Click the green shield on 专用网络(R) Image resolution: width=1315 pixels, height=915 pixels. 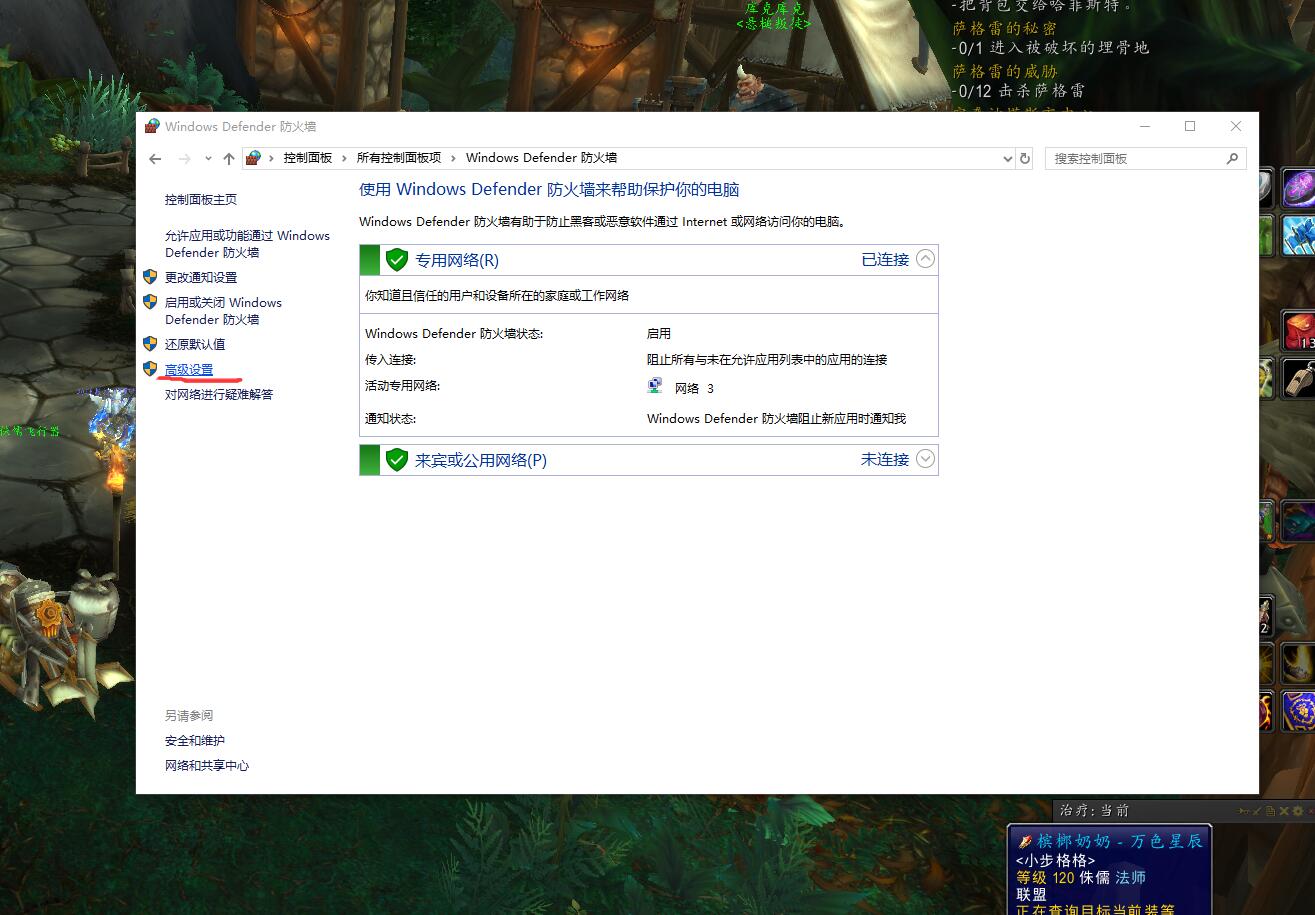pos(397,260)
